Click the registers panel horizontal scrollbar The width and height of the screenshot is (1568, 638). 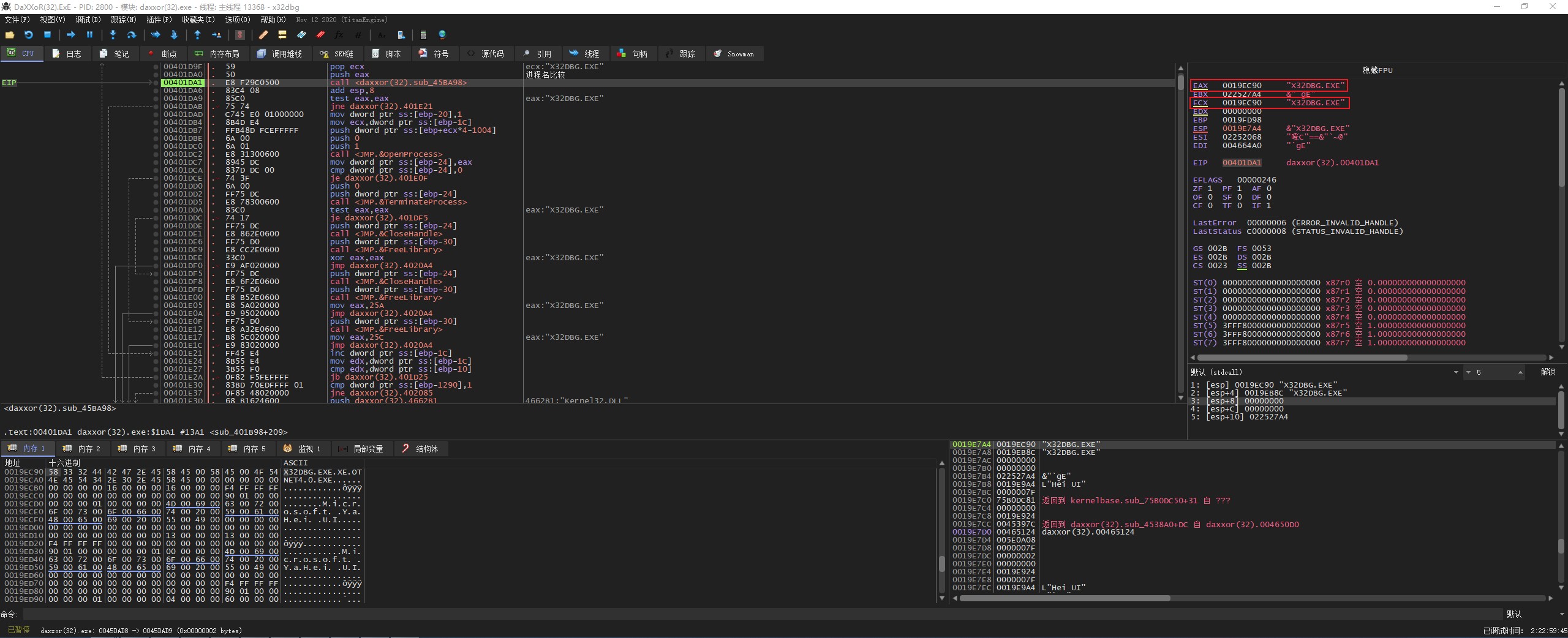point(1302,358)
